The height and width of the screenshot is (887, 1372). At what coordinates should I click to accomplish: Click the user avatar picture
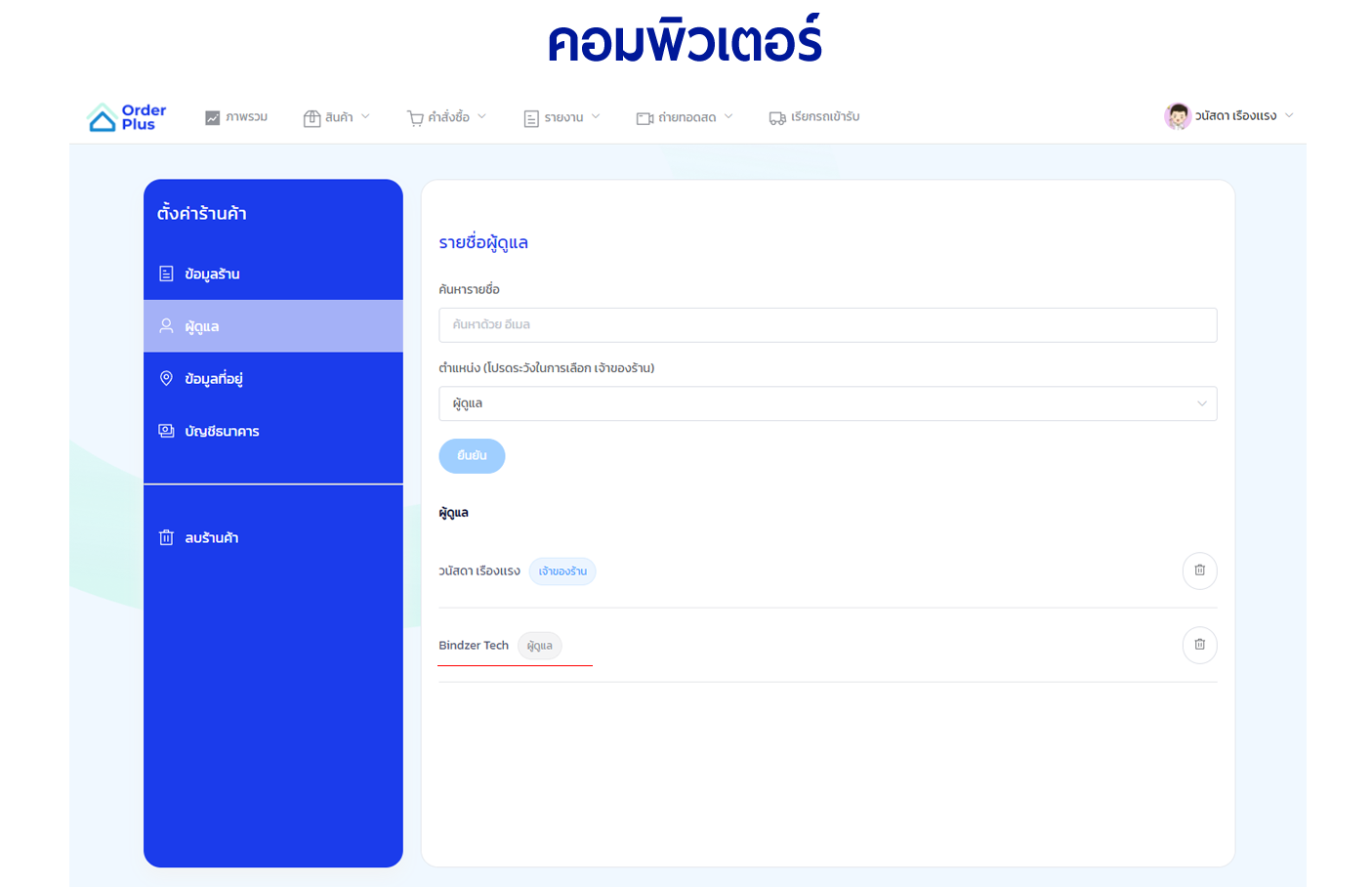click(1178, 116)
